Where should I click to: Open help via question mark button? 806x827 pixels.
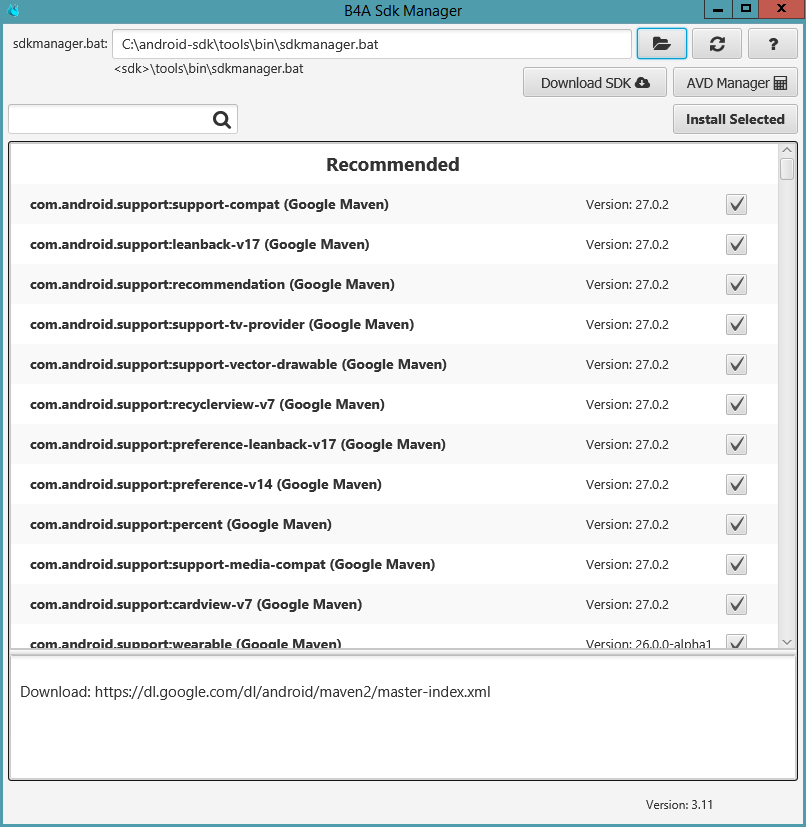click(x=773, y=44)
